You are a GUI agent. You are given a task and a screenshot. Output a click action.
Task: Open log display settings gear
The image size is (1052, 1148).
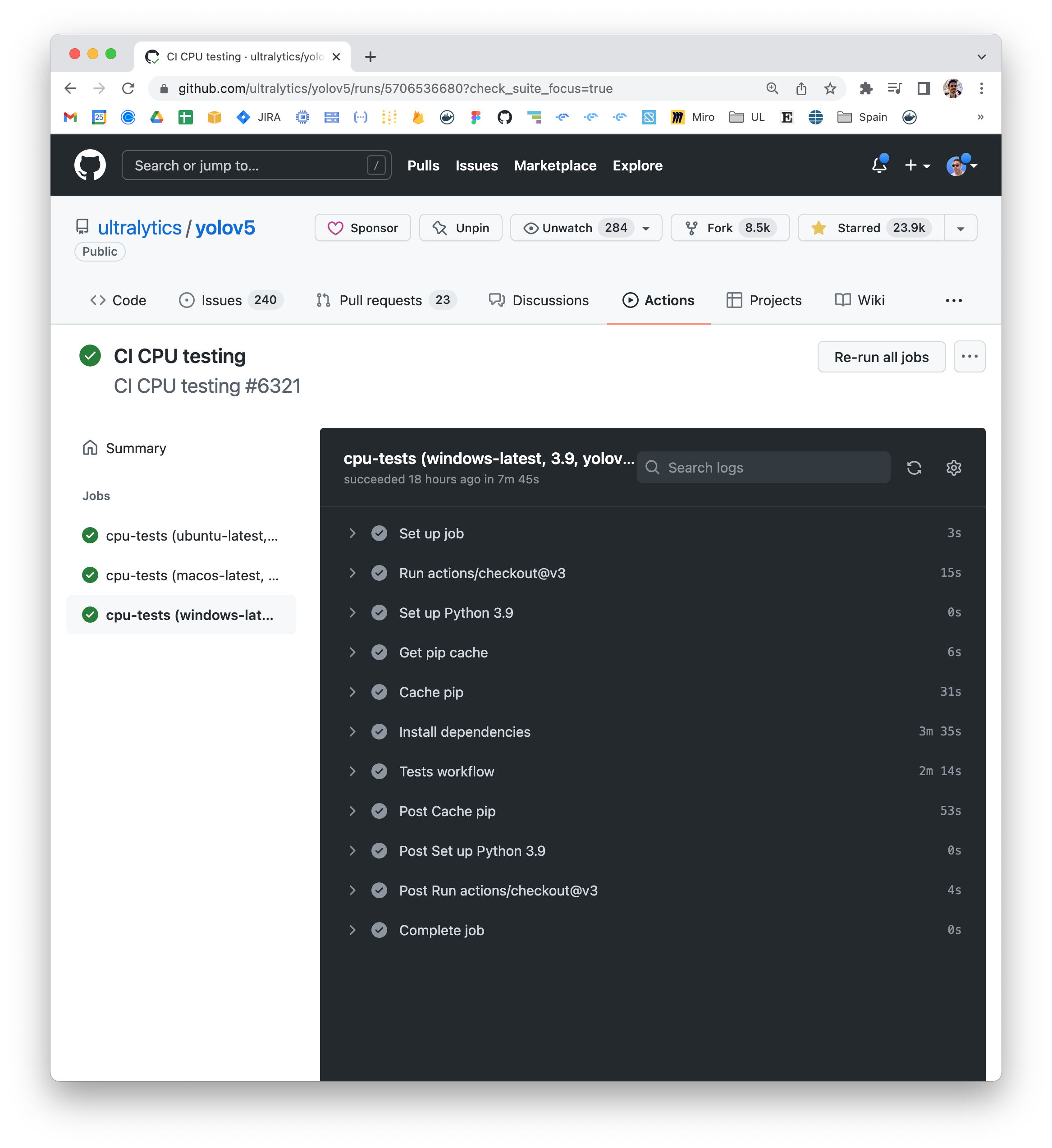[x=954, y=468]
